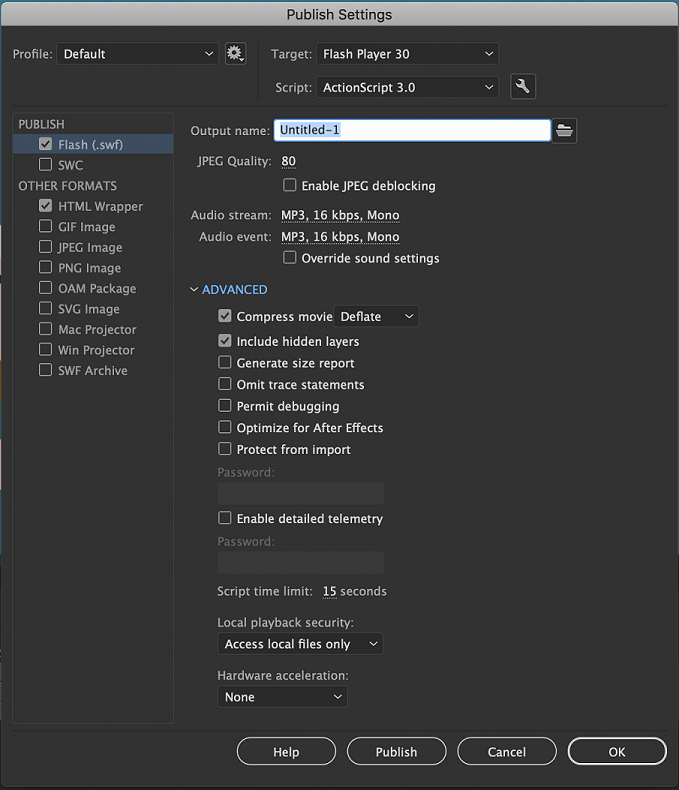Open the profile options gear menu
Screen dimensions: 679x790
pyautogui.click(x=235, y=54)
